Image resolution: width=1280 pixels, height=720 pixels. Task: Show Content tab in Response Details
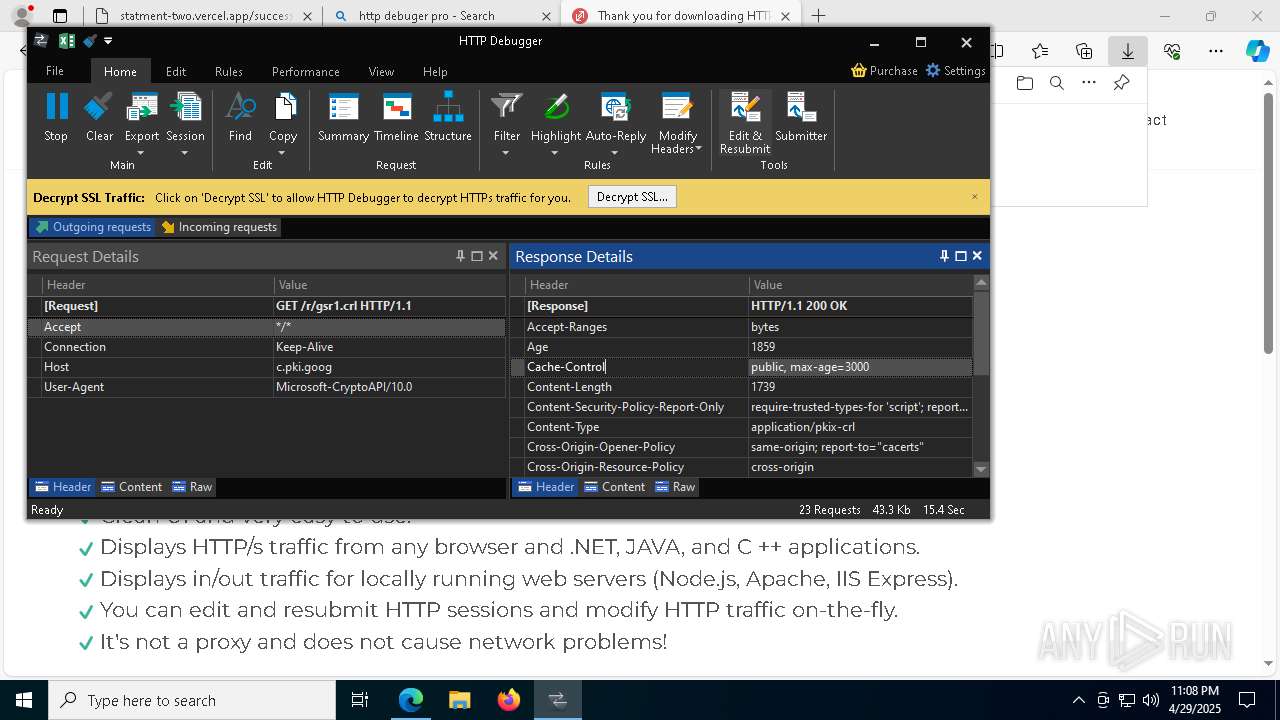click(614, 487)
